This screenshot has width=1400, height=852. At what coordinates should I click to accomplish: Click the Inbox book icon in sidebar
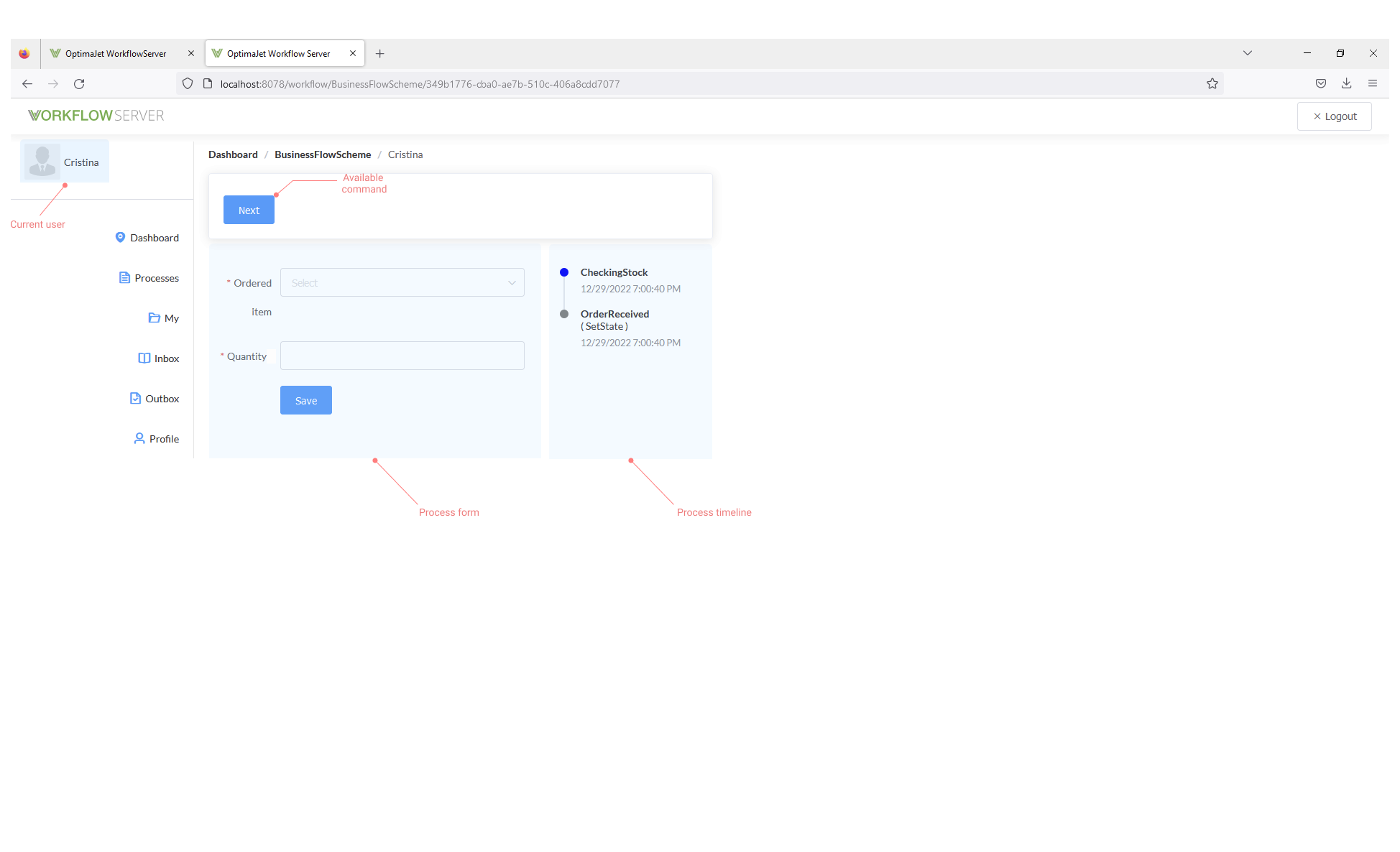pos(144,358)
